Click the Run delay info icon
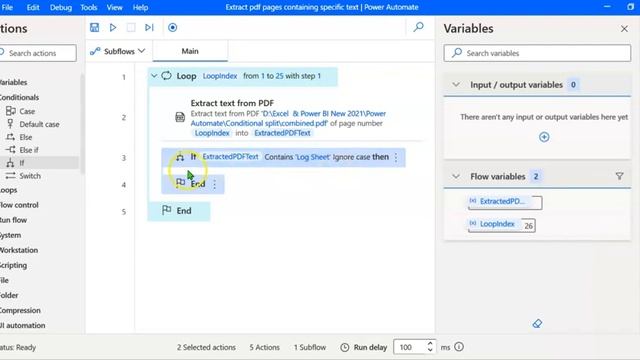 pos(459,347)
